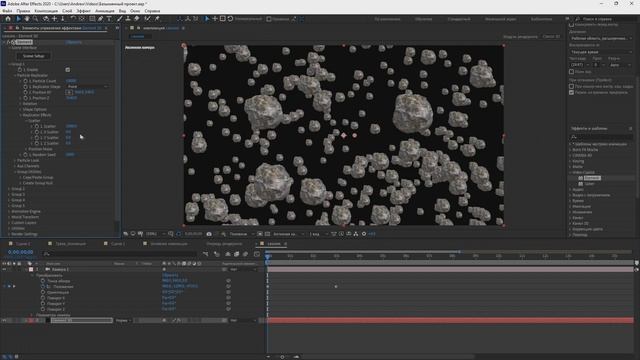Select the Selection arrow tool
The width and height of the screenshot is (640, 360).
(18, 19)
